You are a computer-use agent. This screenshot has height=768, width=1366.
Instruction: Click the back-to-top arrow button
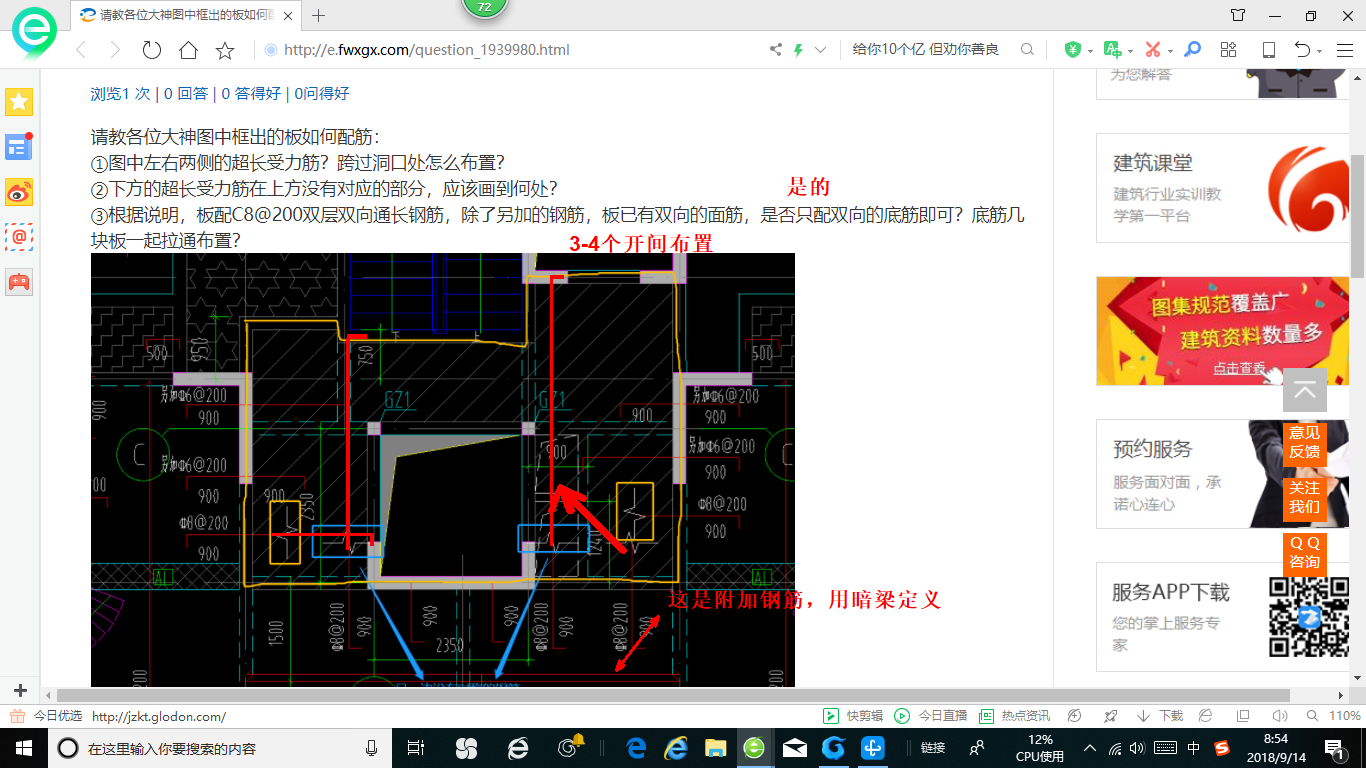[x=1305, y=390]
